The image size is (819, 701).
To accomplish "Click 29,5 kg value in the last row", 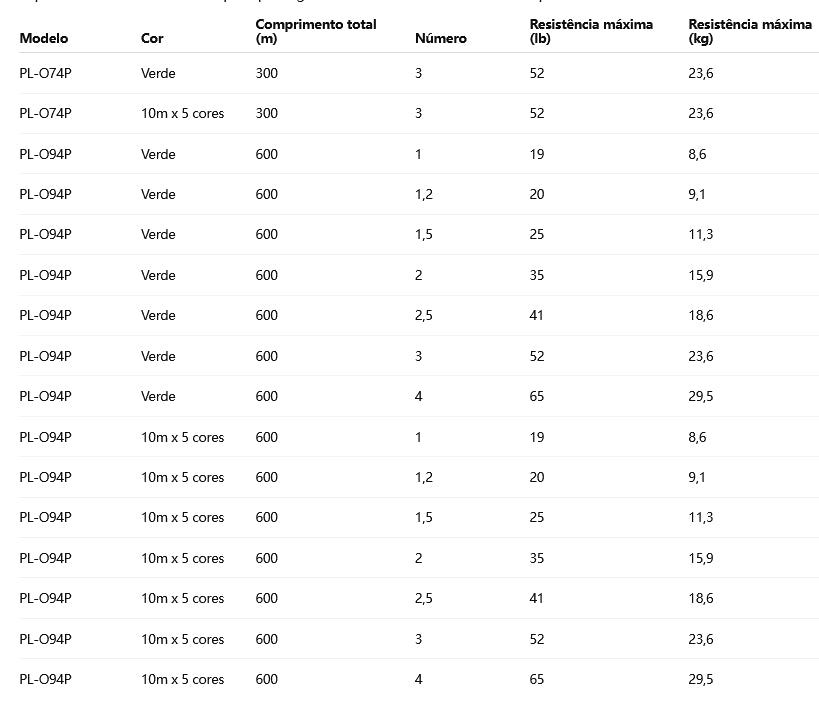I will point(700,680).
